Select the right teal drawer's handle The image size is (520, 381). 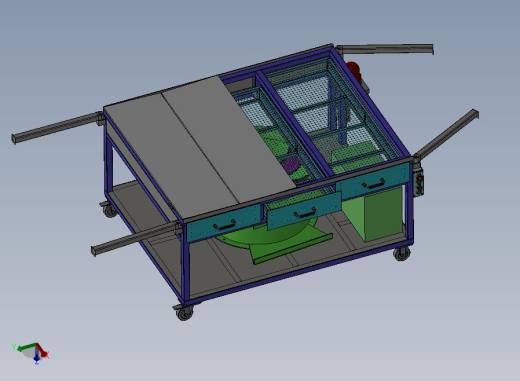[x=374, y=184]
